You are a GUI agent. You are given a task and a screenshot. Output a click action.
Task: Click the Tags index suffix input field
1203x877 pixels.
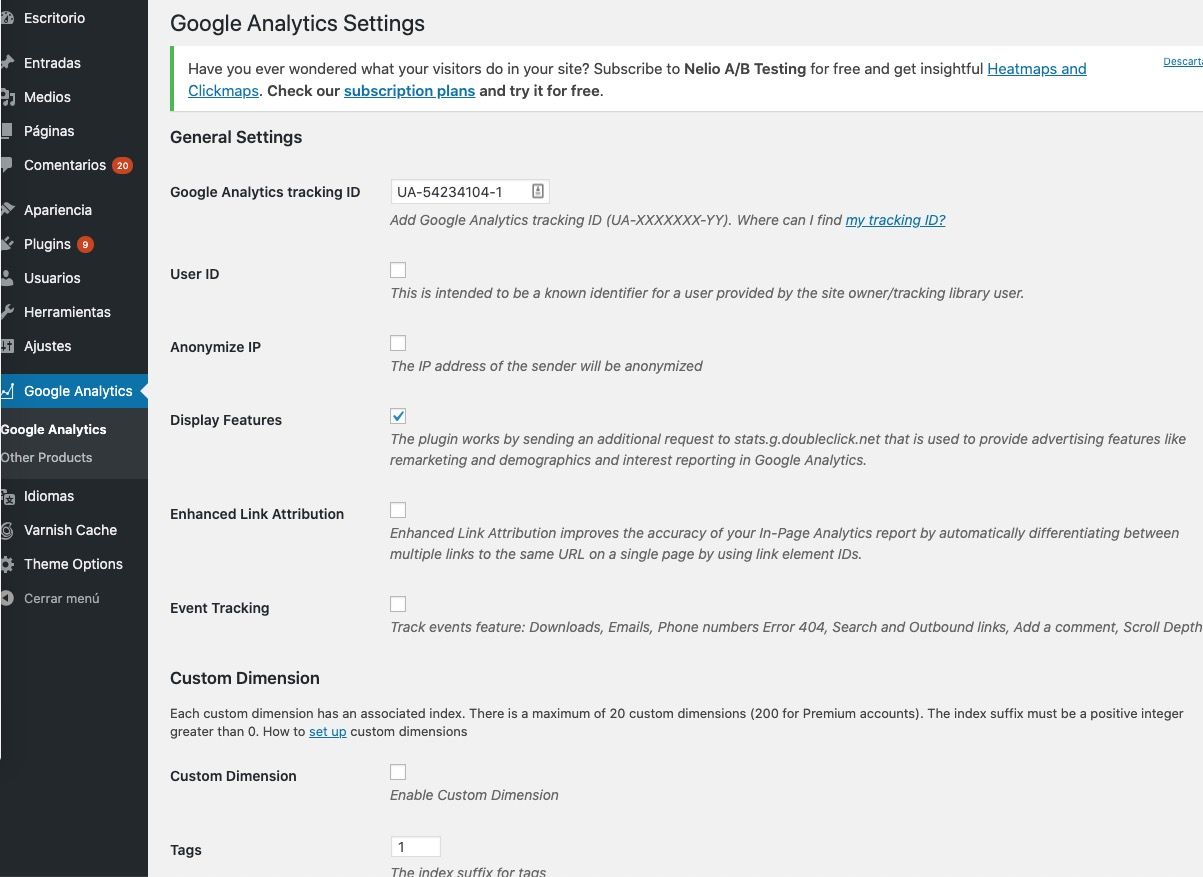(416, 847)
